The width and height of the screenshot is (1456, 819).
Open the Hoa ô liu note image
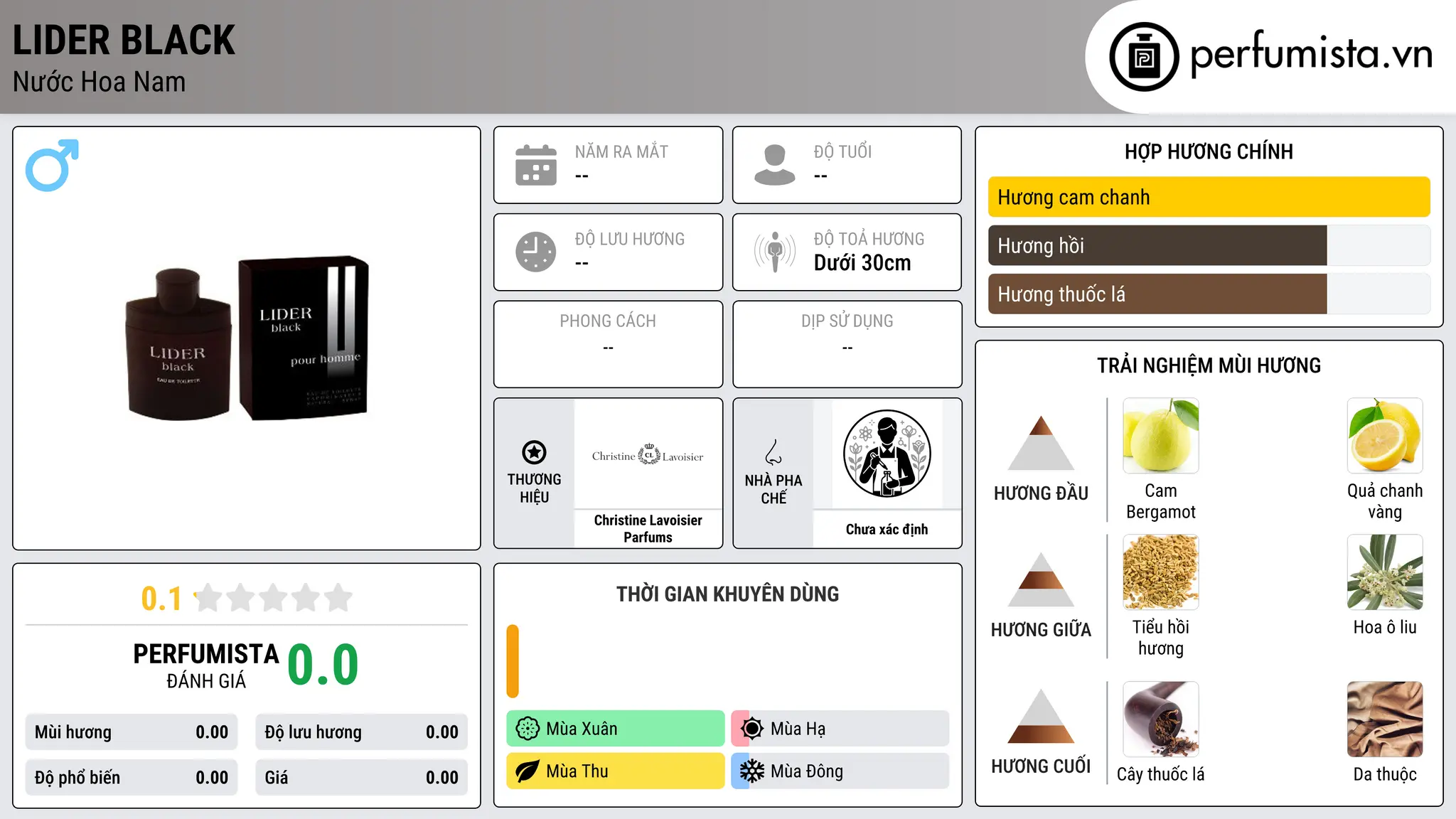[1385, 572]
